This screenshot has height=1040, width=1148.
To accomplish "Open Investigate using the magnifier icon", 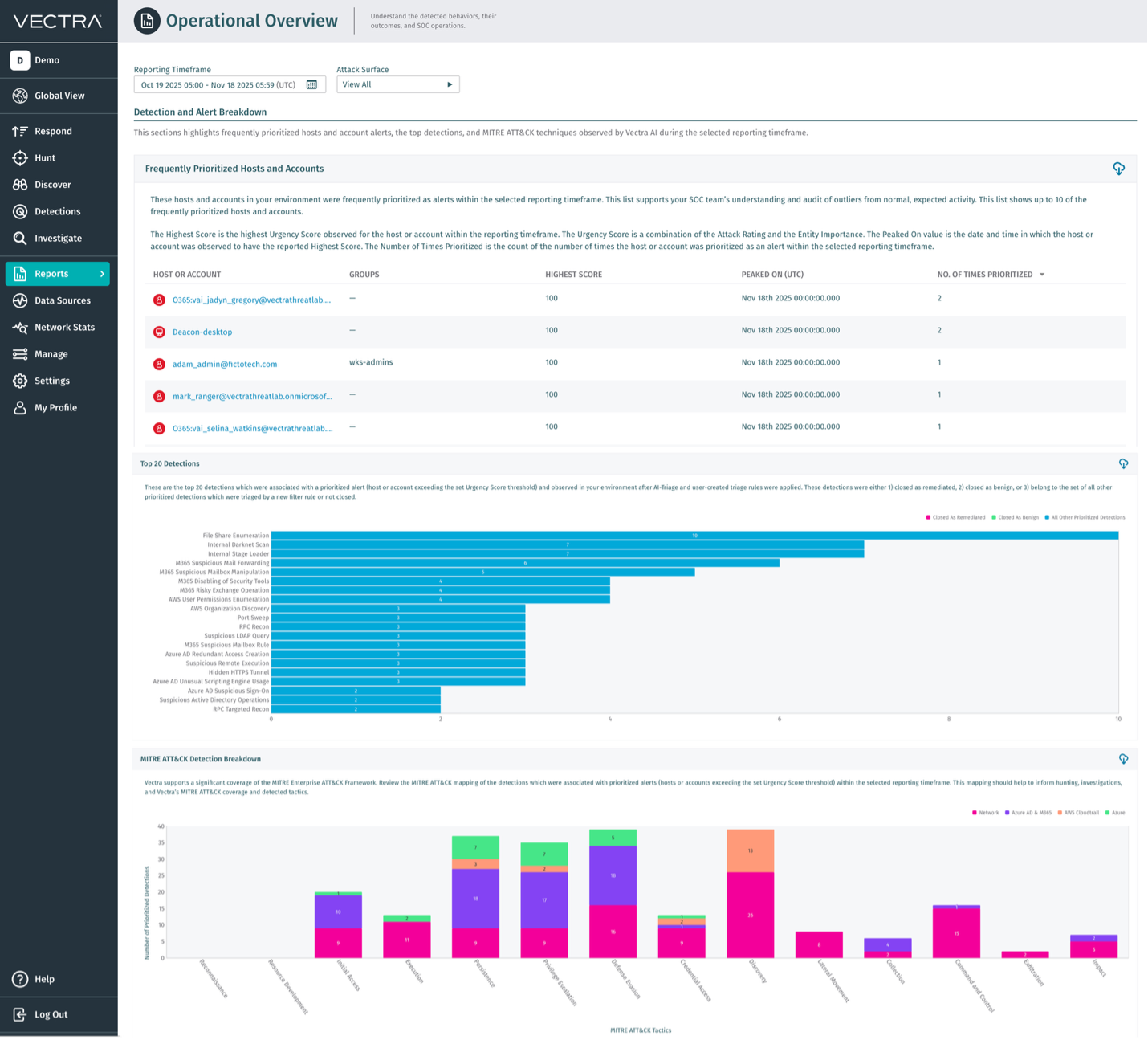I will tap(21, 238).
